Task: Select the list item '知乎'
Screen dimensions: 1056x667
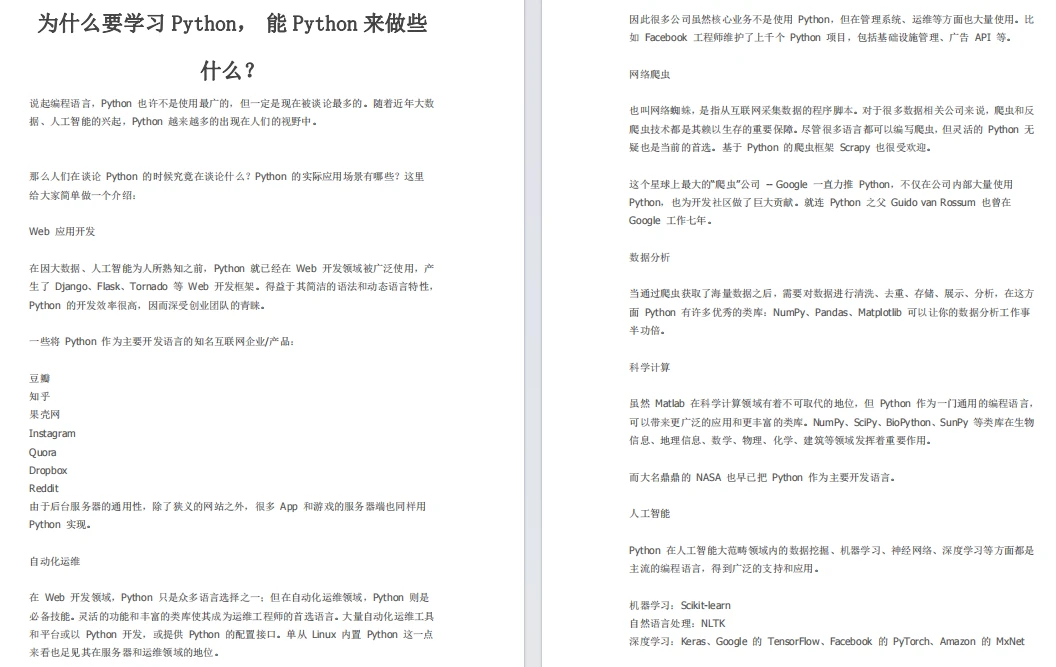Action: 40,396
